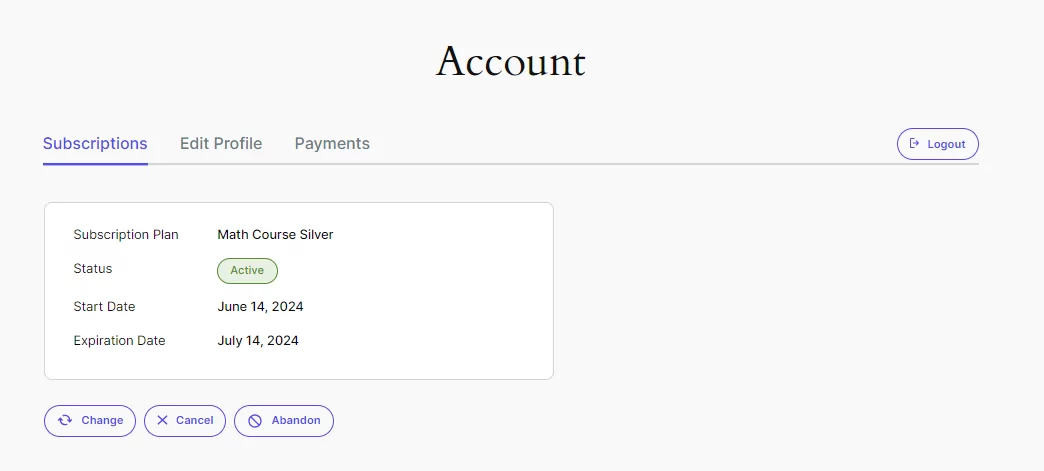The width and height of the screenshot is (1044, 471).
Task: Click the circular arrows Change icon
Action: click(x=65, y=420)
